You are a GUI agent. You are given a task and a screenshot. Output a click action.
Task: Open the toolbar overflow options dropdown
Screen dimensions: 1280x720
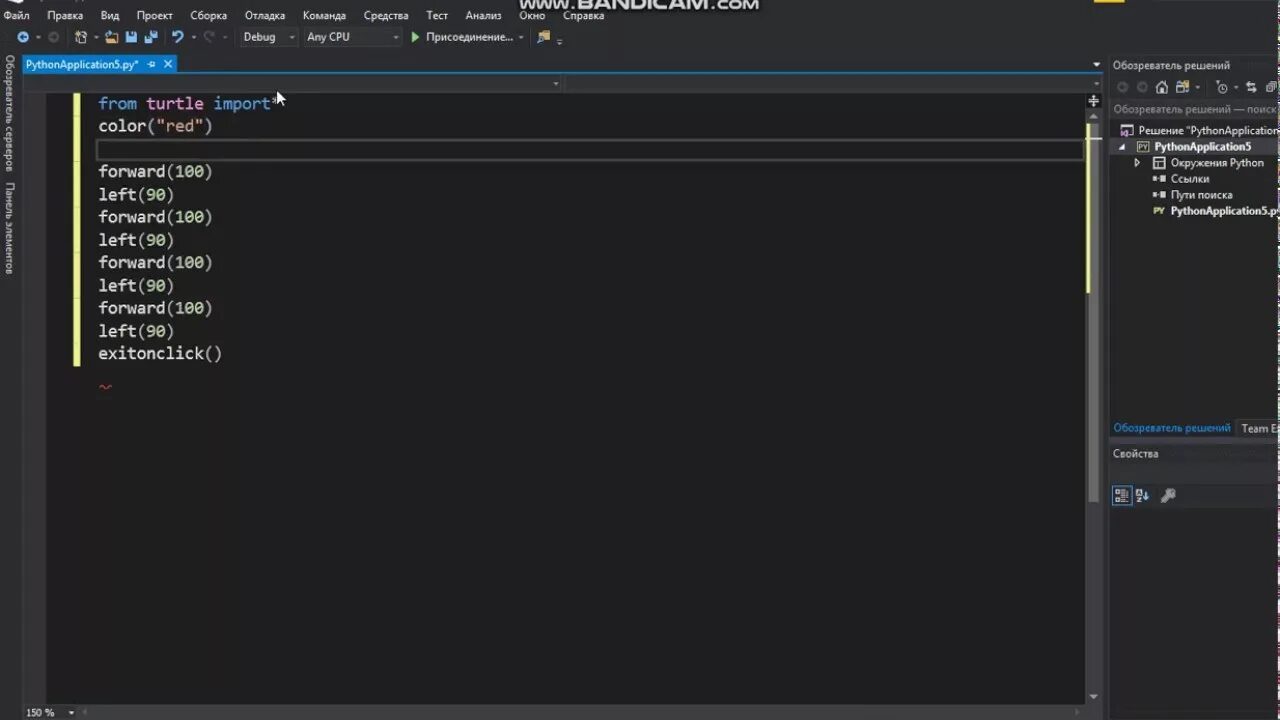560,40
